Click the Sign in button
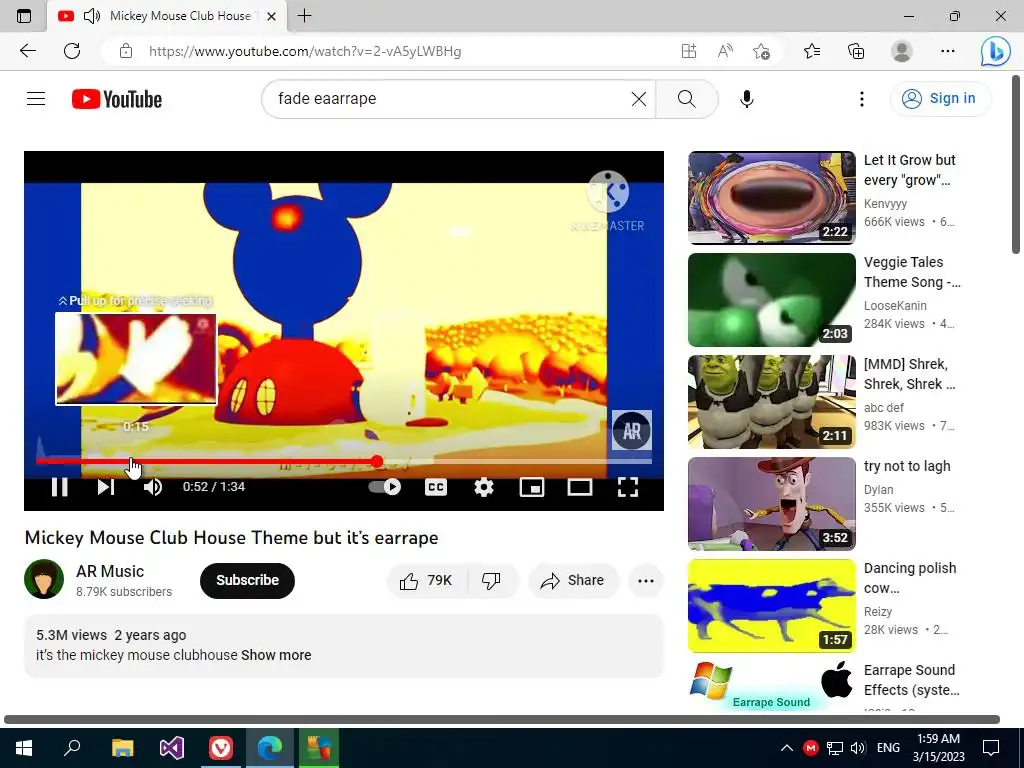 click(939, 99)
